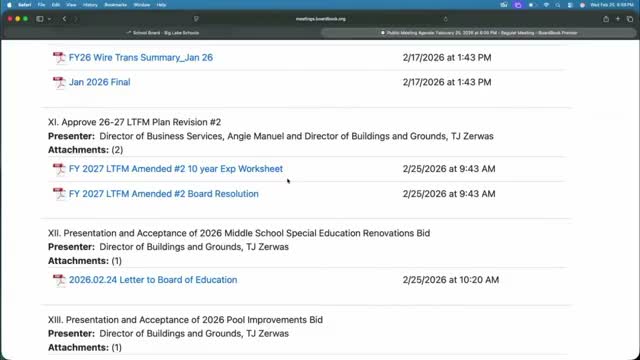Click PDF icon for 10 year Exp Worksheet
Viewport: 640px width, 360px height.
[x=59, y=169]
